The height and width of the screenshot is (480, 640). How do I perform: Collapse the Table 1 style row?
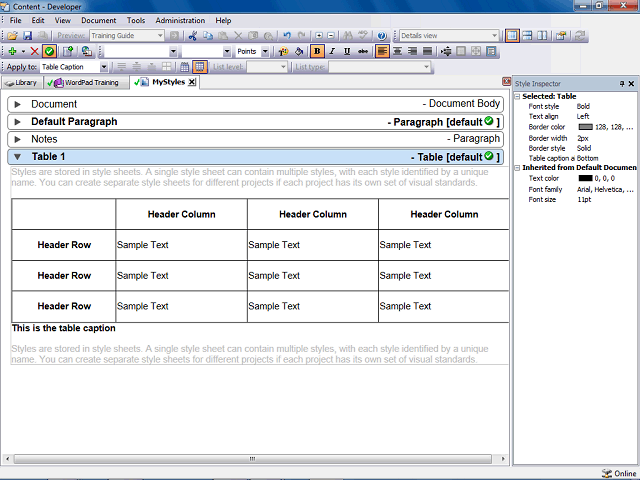pyautogui.click(x=18, y=157)
